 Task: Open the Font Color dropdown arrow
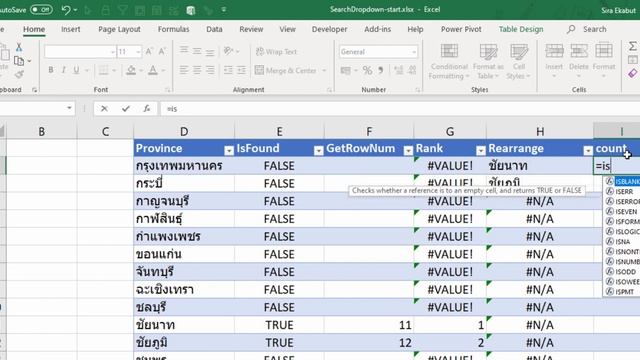(163, 71)
